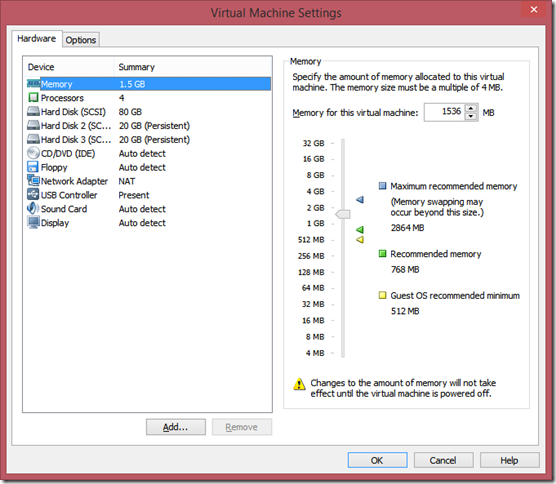The image size is (556, 484).
Task: Click the memory size input field
Action: pyautogui.click(x=445, y=112)
